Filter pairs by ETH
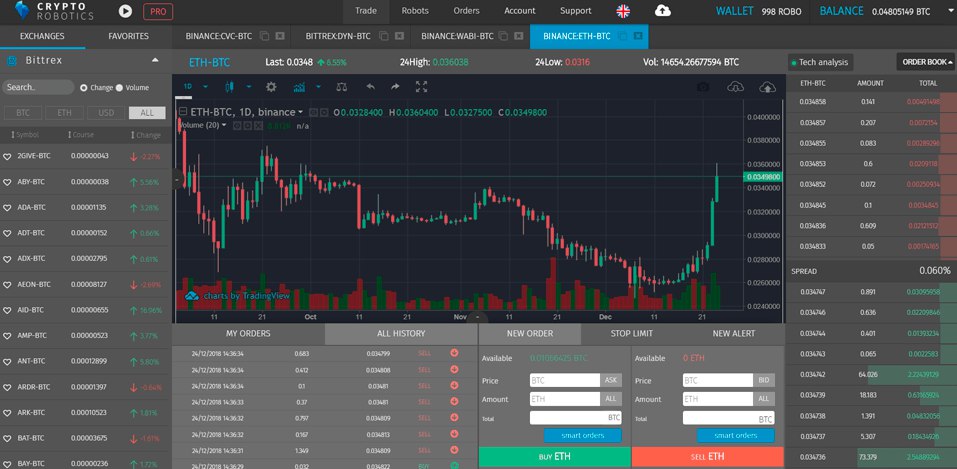Viewport: 957px width, 469px height. coord(64,113)
